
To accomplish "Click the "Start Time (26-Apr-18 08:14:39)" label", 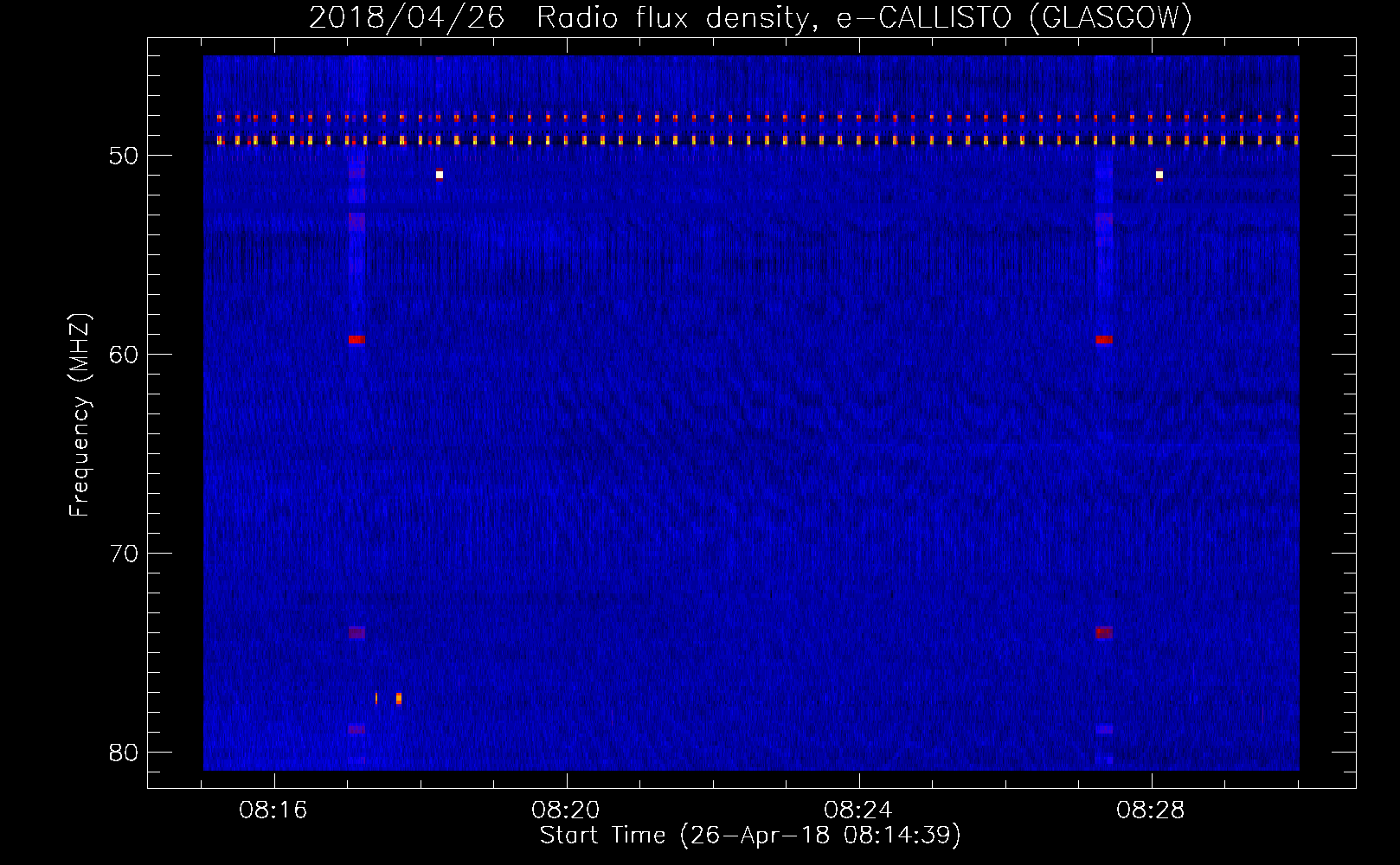I will pos(750,836).
